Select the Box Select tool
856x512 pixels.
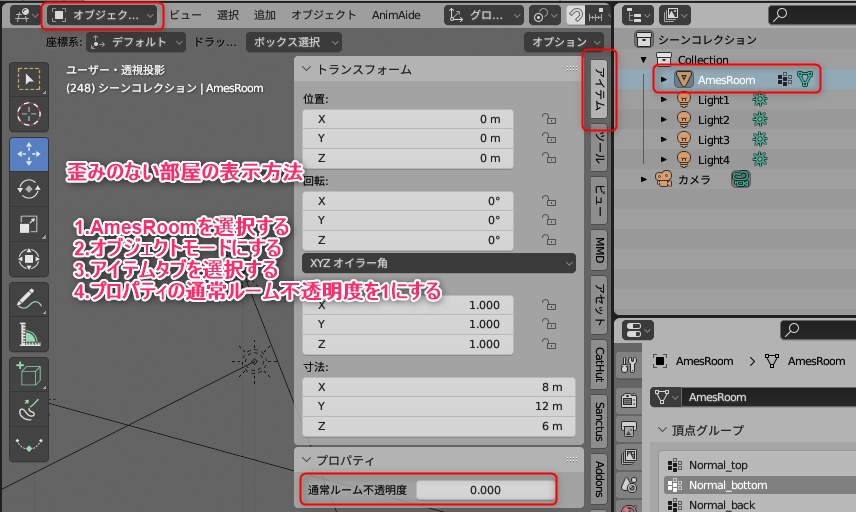[x=29, y=80]
